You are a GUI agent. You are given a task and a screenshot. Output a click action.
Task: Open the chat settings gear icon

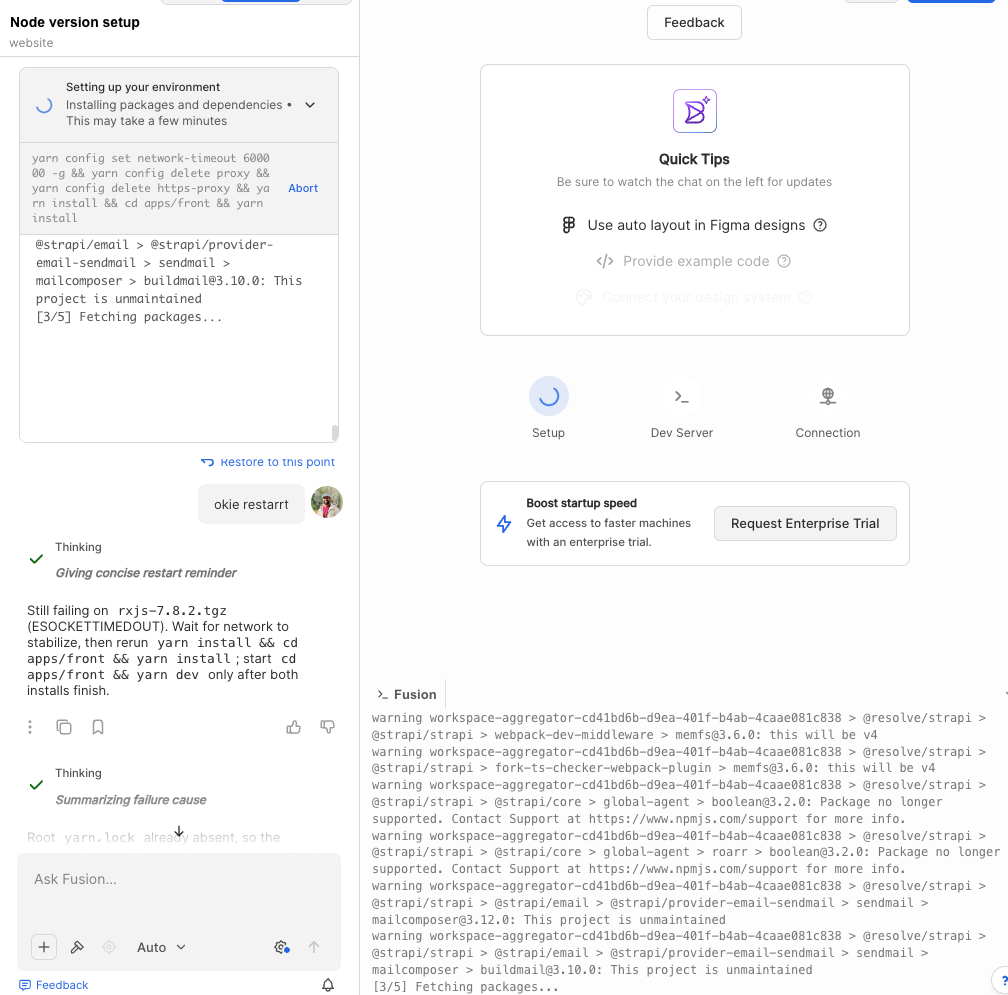[282, 947]
